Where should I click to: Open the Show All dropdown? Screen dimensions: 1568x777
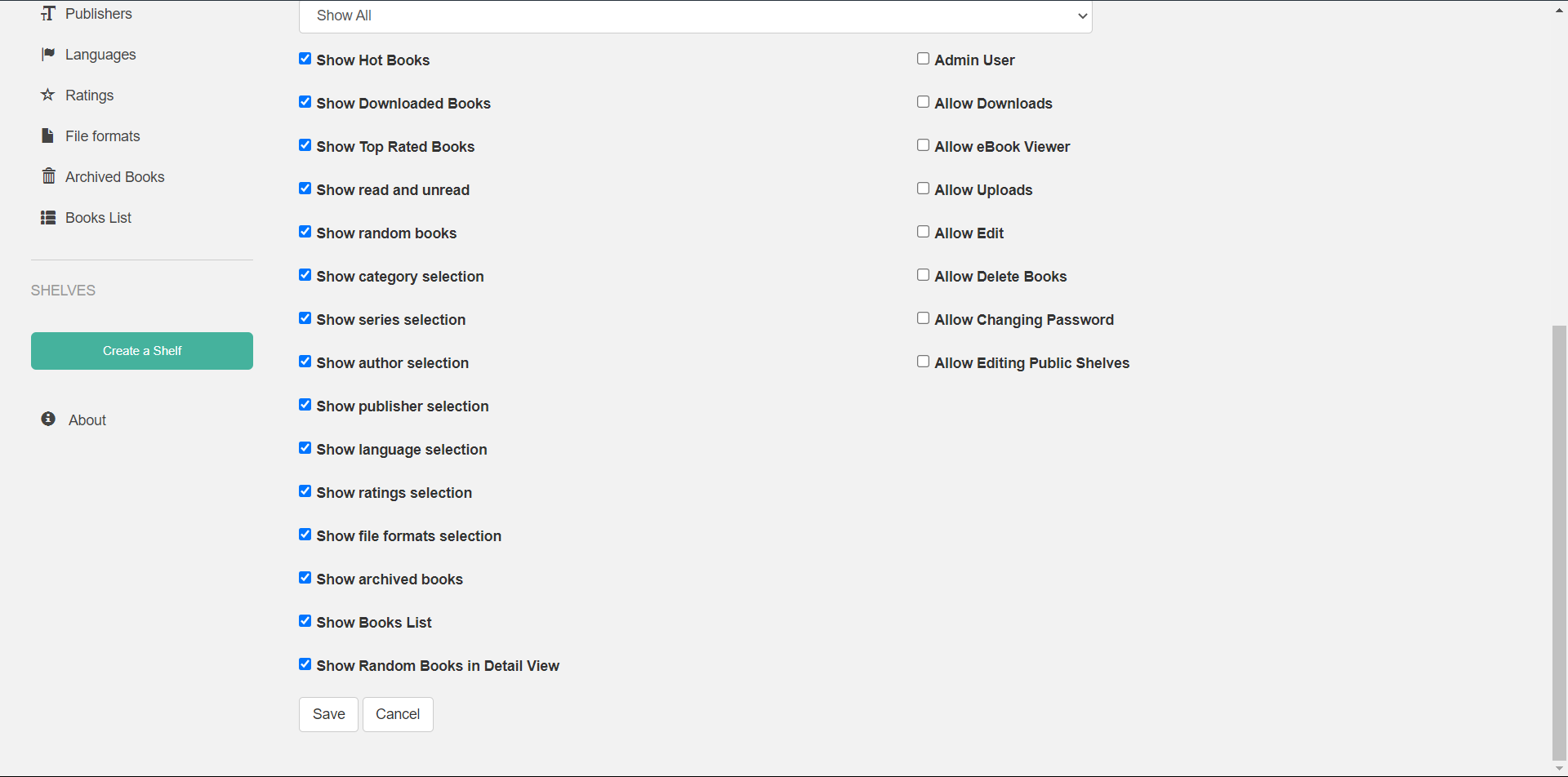696,16
